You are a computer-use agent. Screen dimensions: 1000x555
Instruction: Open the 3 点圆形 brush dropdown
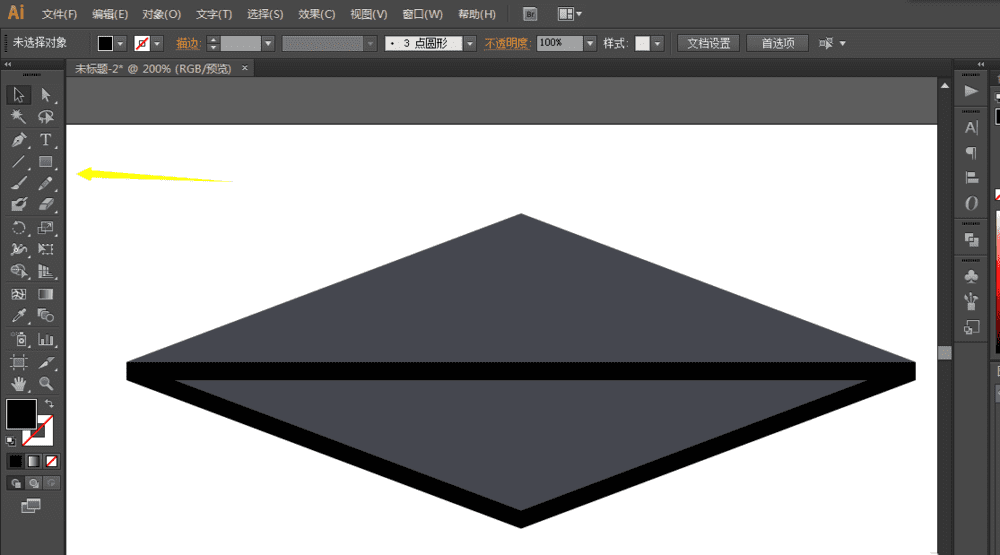point(470,44)
